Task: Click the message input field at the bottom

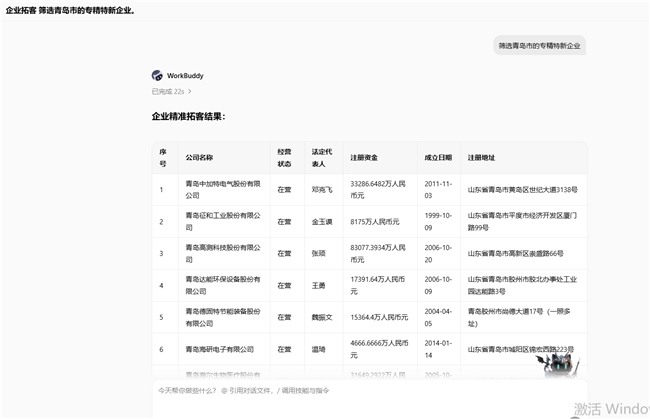Action: pyautogui.click(x=370, y=398)
